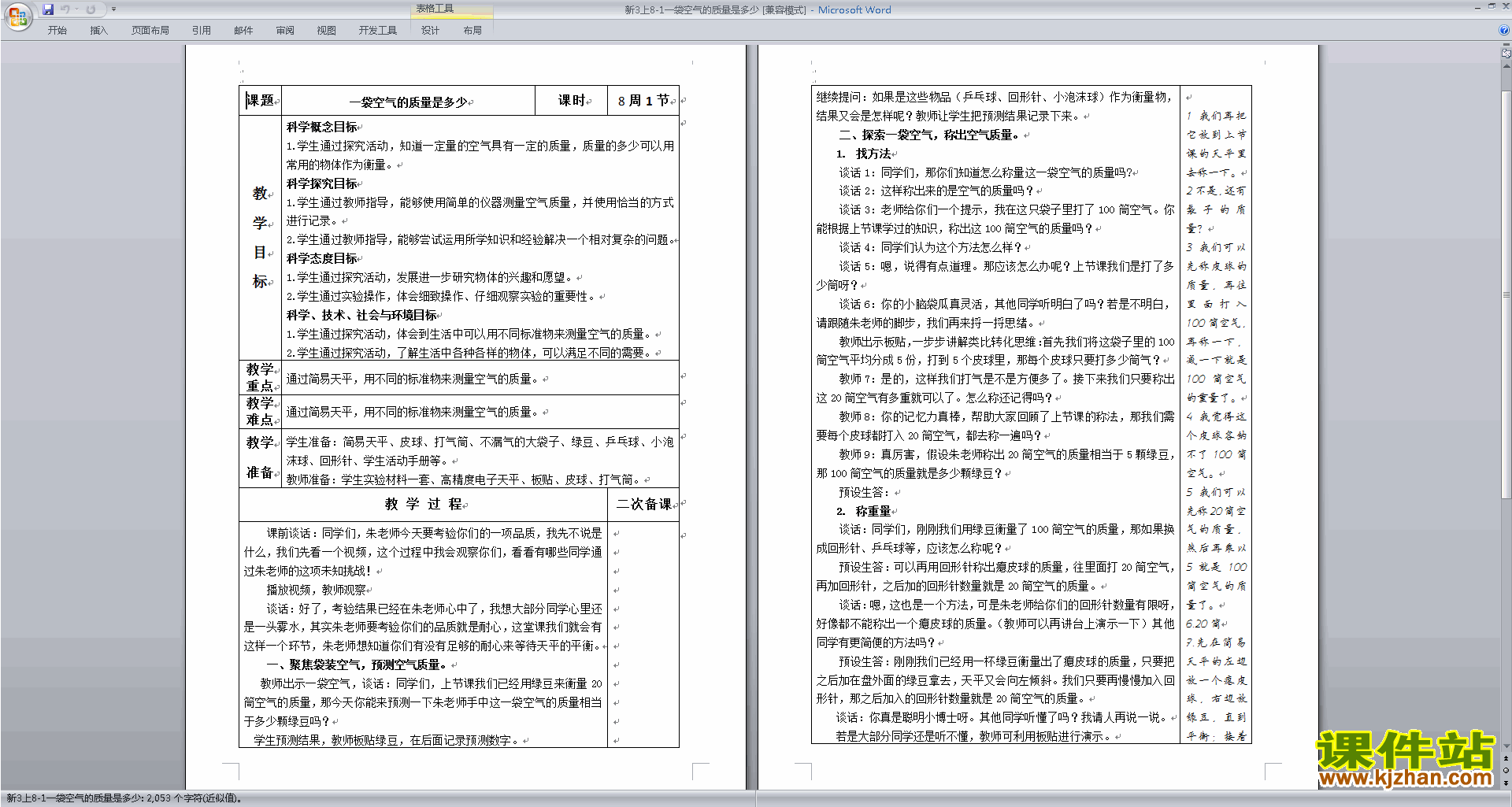Jump to previous page double arrow
This screenshot has width=1512, height=807.
1506,759
